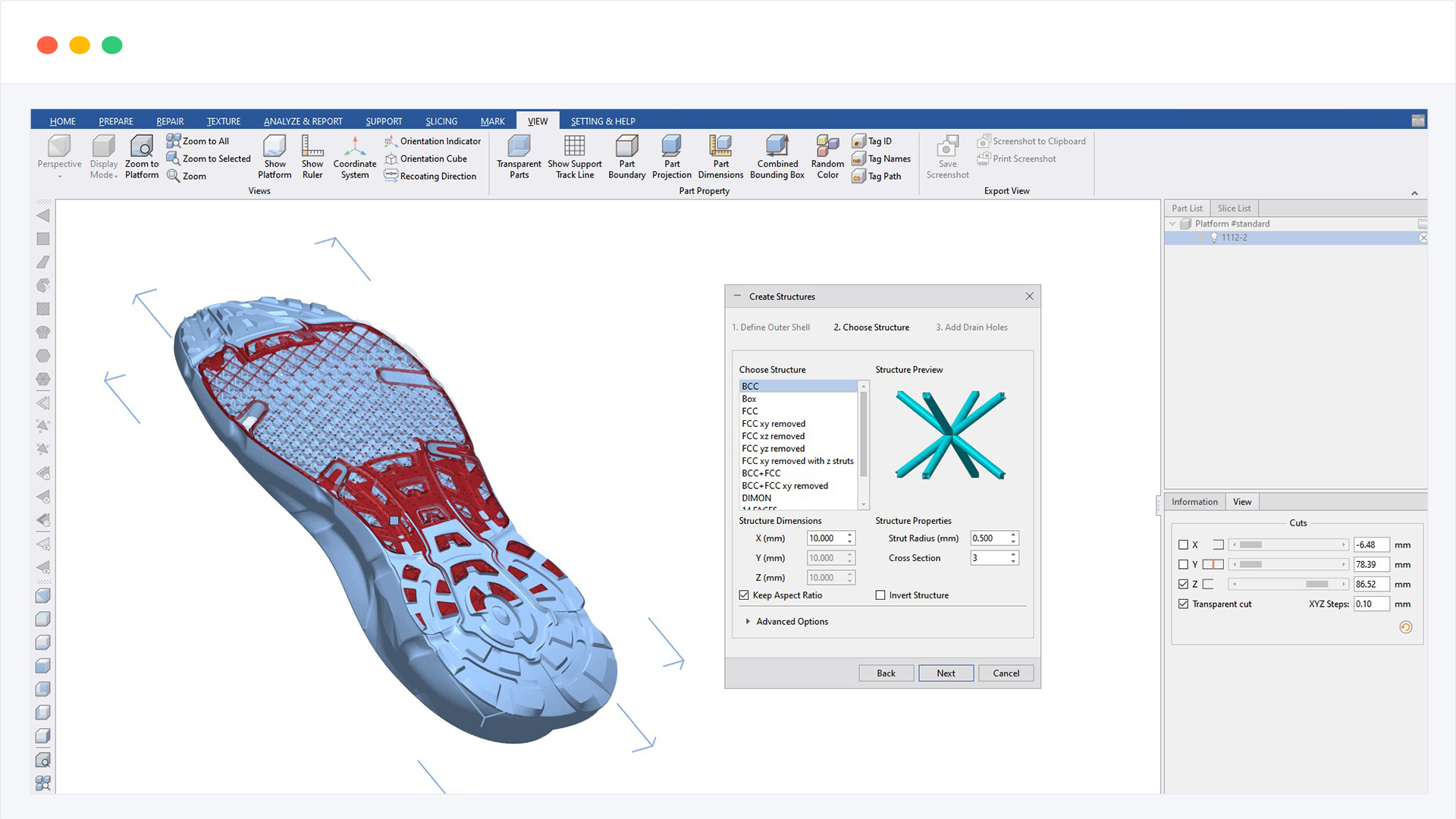Click the Next button
The height and width of the screenshot is (819, 1456).
pyautogui.click(x=946, y=673)
